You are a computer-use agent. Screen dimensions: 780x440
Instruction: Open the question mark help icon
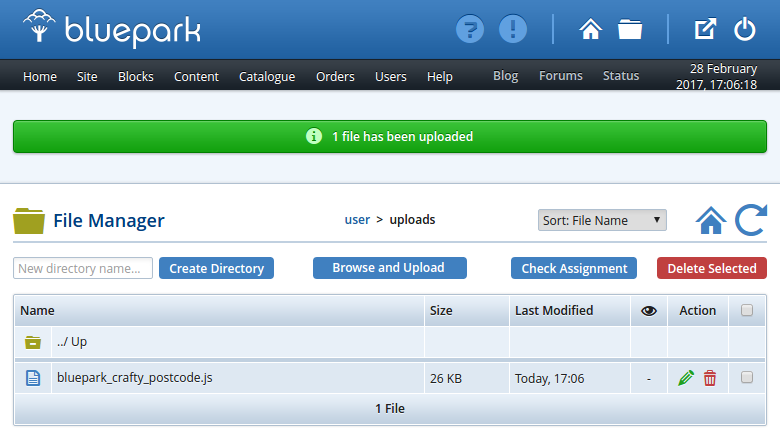[x=470, y=29]
